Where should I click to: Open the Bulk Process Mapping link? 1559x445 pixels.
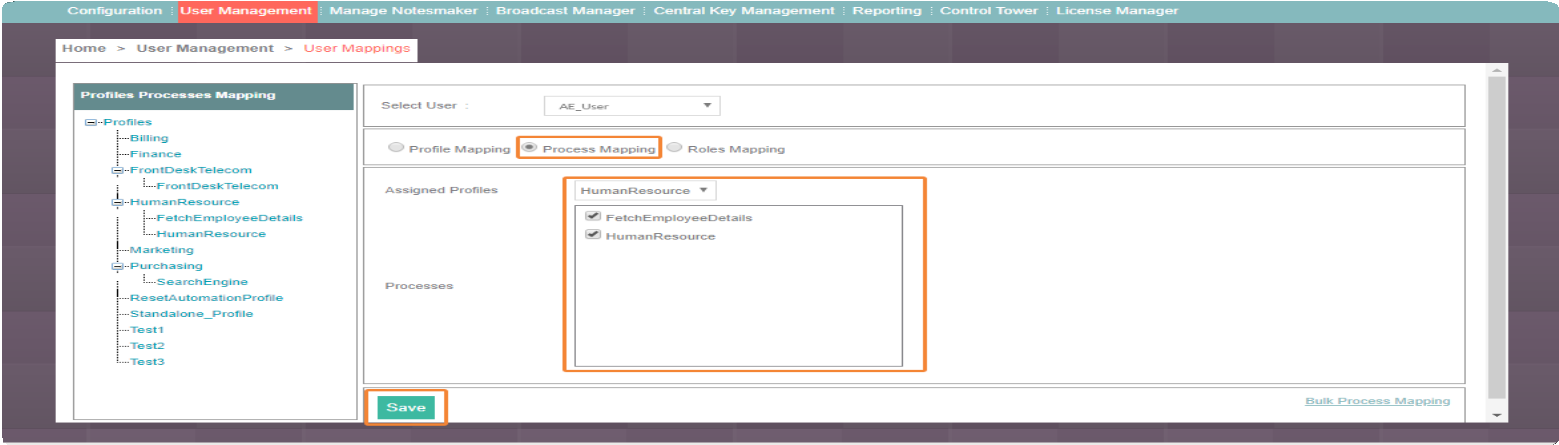click(1377, 401)
